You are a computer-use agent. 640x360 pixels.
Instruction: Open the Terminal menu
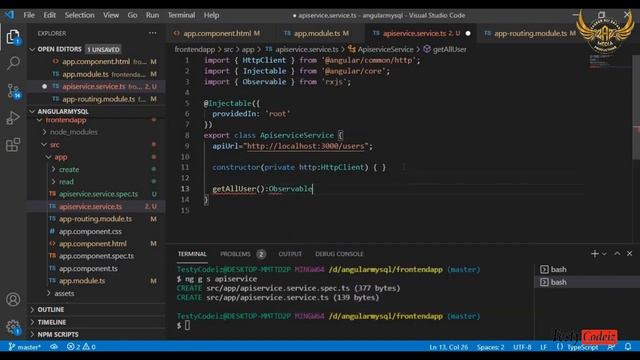point(181,15)
